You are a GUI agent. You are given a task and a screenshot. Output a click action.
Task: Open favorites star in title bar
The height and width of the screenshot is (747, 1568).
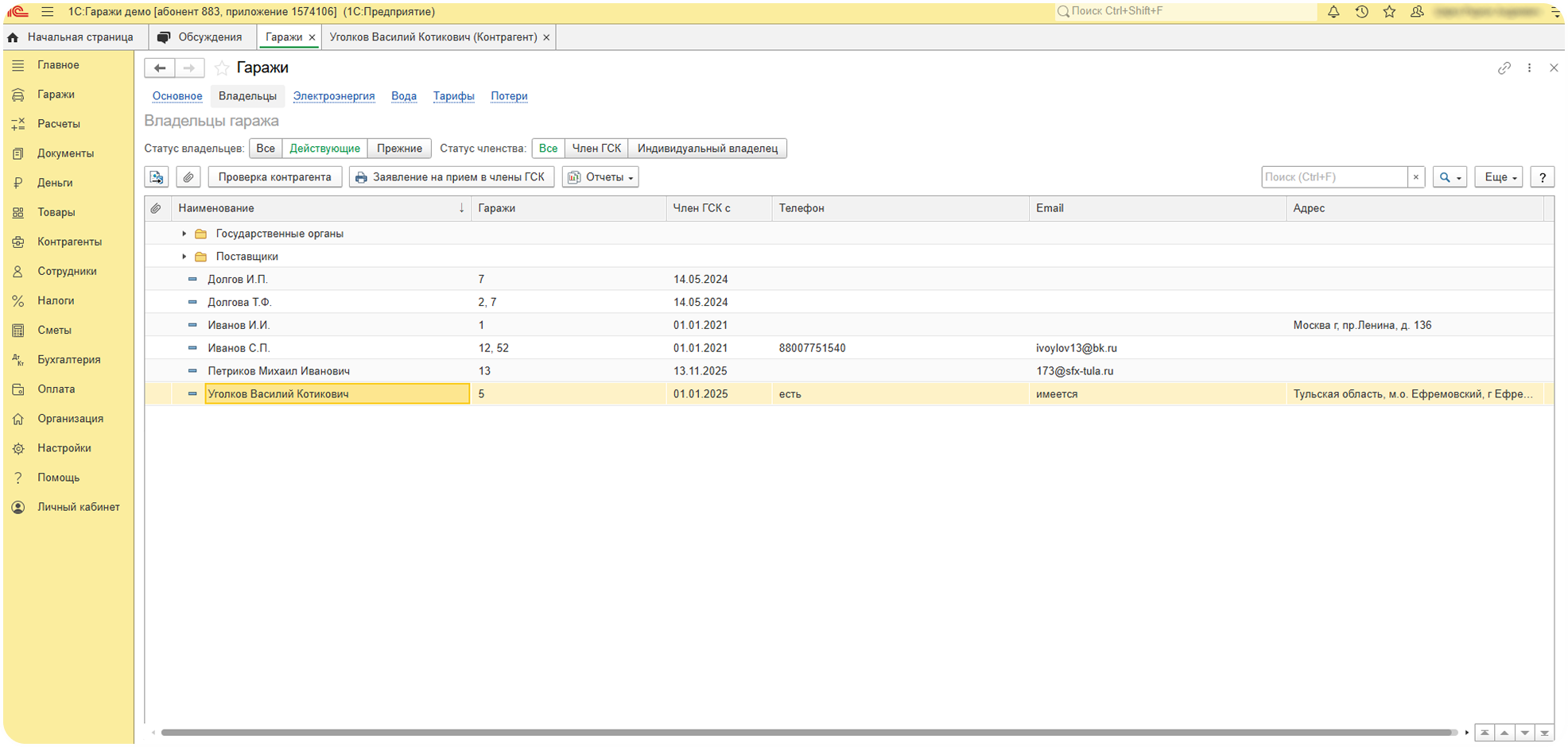[1389, 12]
